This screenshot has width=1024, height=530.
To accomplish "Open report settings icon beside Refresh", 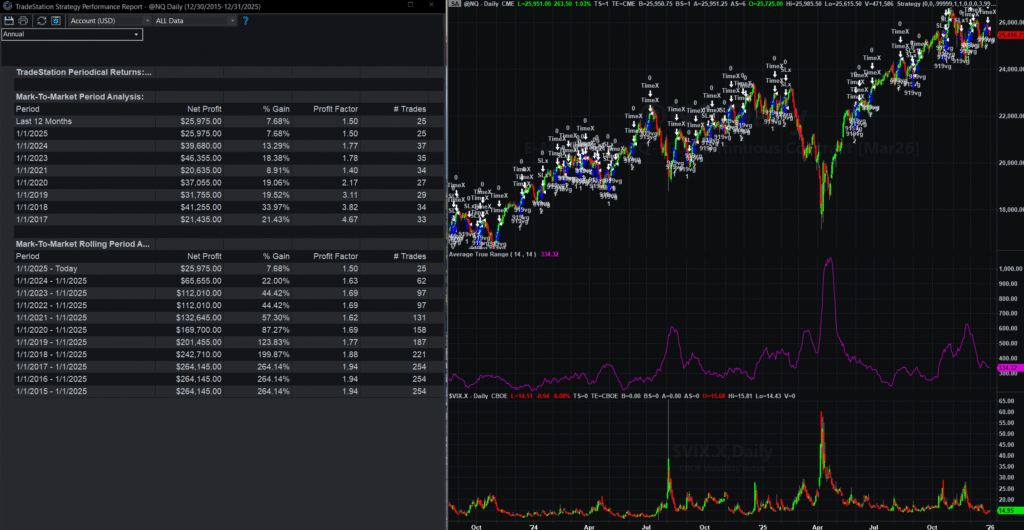I will (56, 20).
